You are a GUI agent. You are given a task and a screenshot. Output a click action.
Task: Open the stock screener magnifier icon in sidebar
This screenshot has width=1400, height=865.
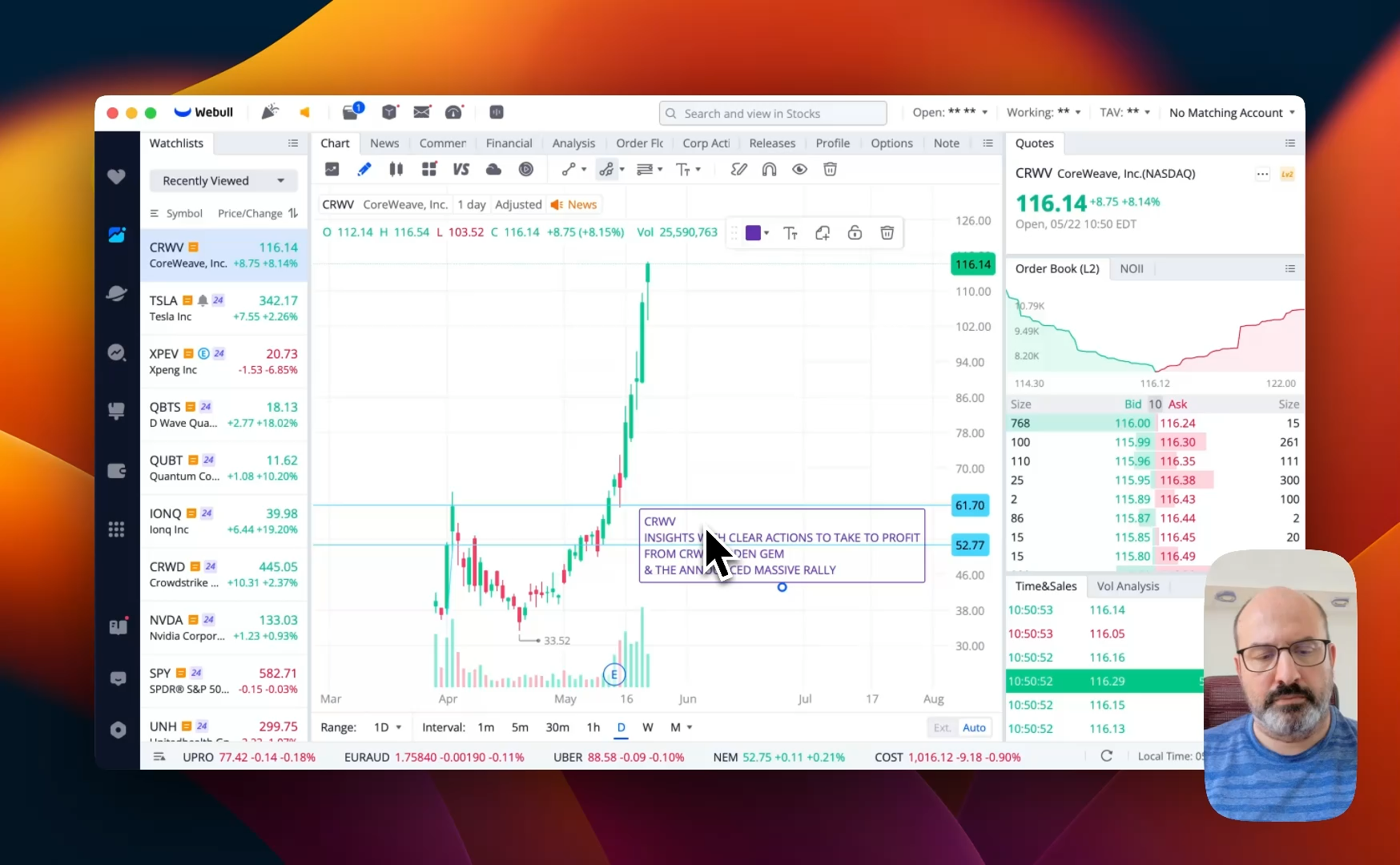point(116,352)
